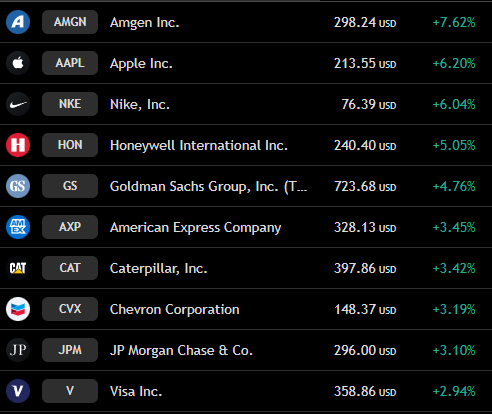Viewport: 492px width, 414px height.
Task: Click the red Honeywell H icon
Action: tap(18, 145)
